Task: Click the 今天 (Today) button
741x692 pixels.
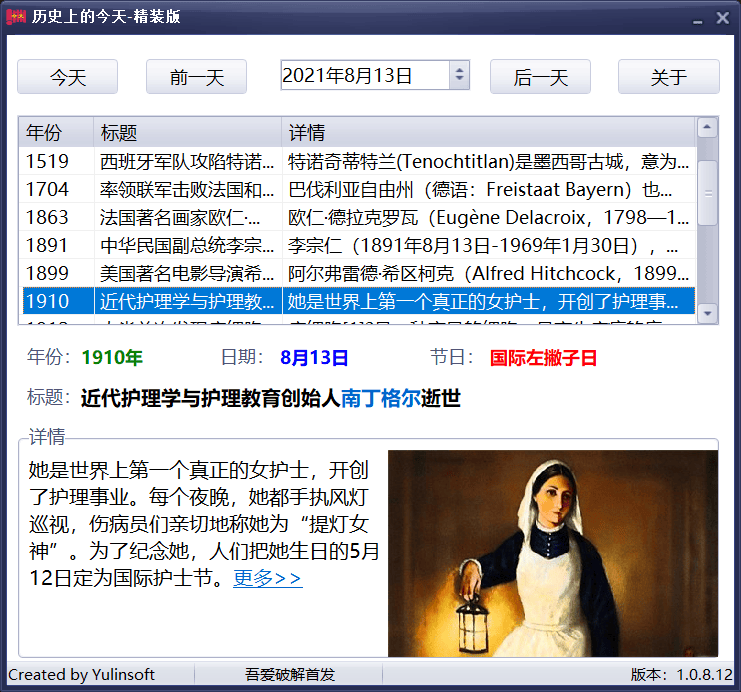Action: coord(68,77)
